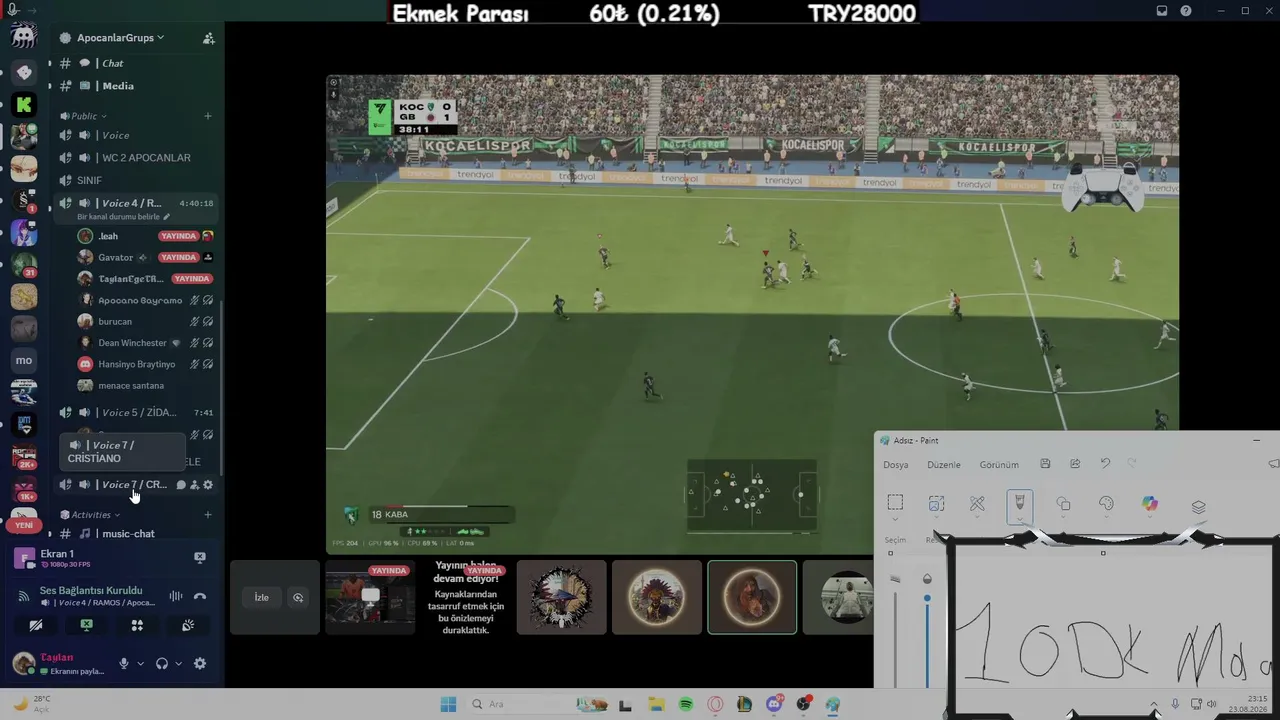Open the Chat text channel
This screenshot has width=1280, height=720.
click(135, 63)
